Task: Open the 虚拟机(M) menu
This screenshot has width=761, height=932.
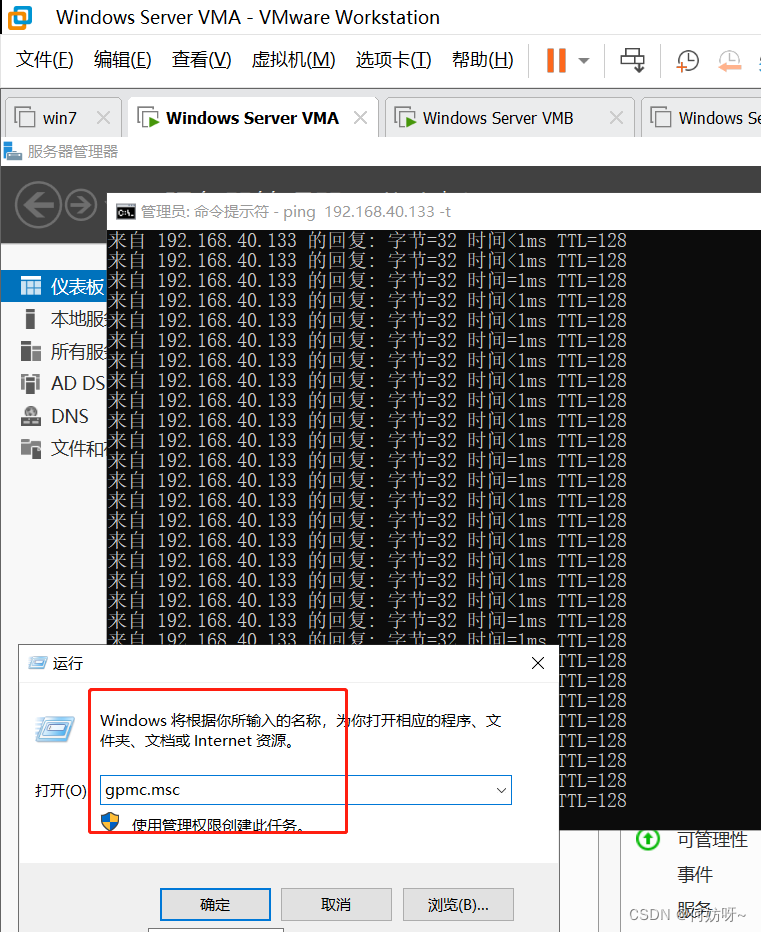Action: 293,59
